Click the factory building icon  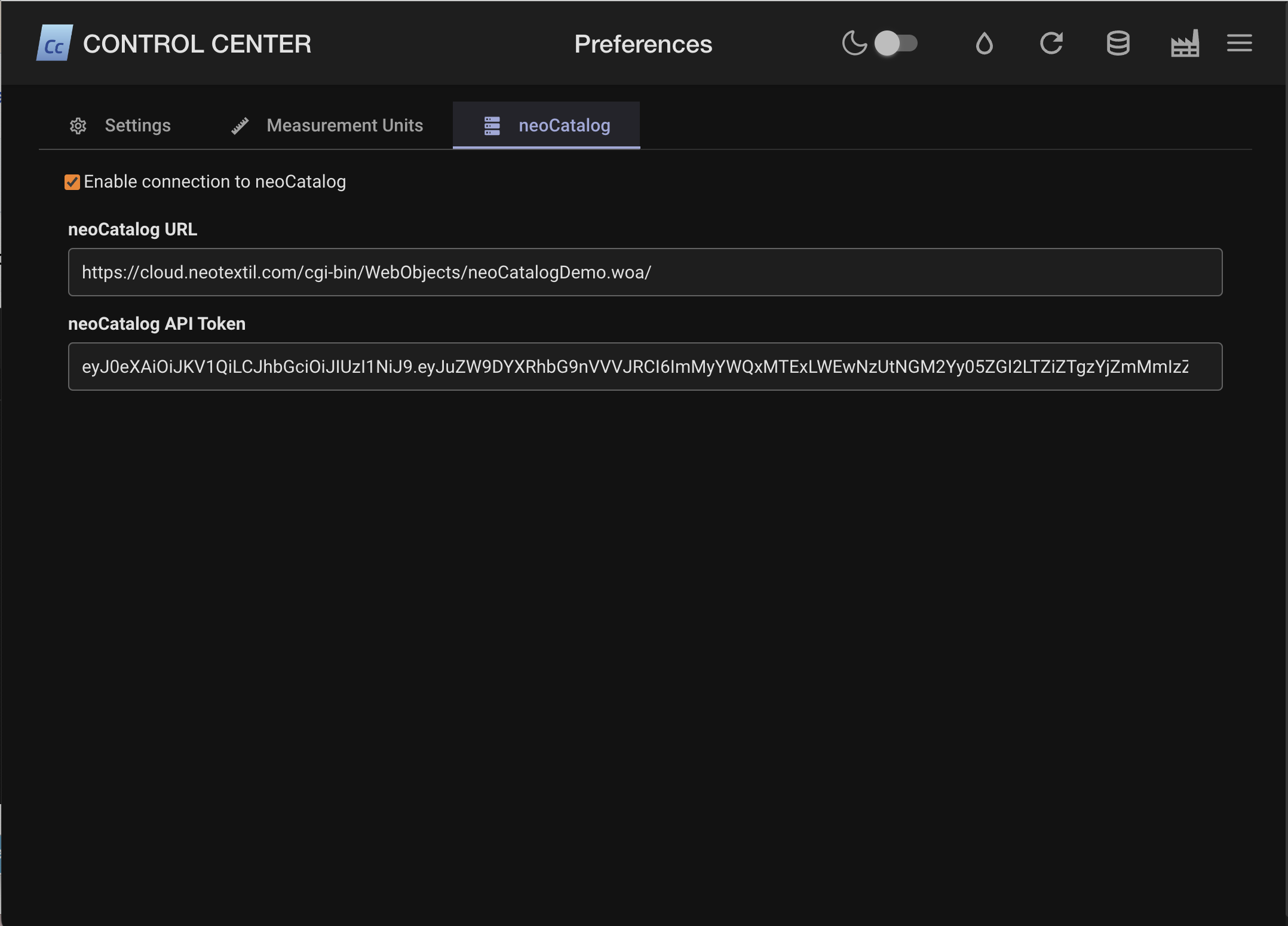point(1185,43)
